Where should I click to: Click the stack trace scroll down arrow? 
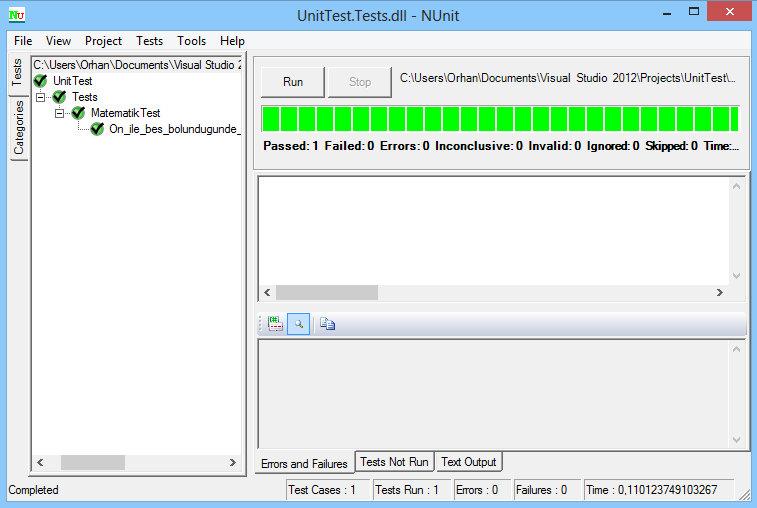click(x=736, y=439)
